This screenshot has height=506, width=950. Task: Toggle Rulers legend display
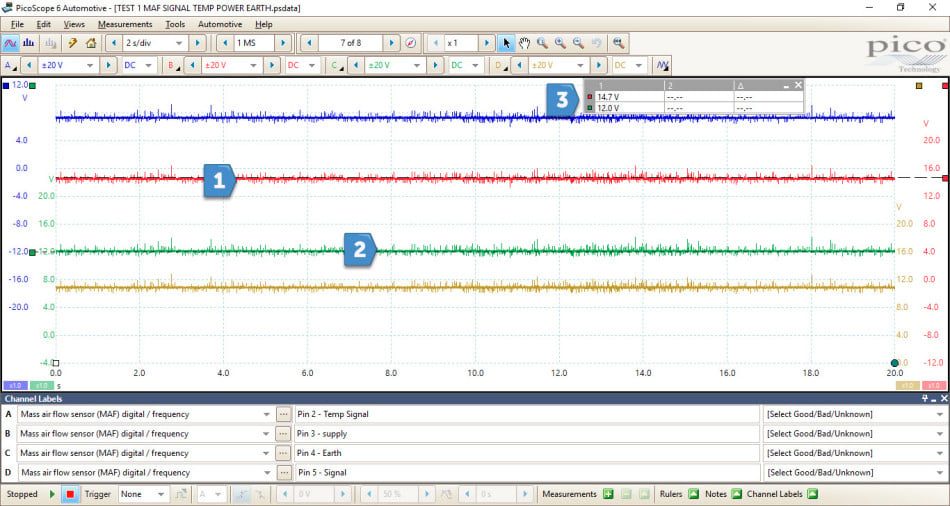tap(693, 494)
